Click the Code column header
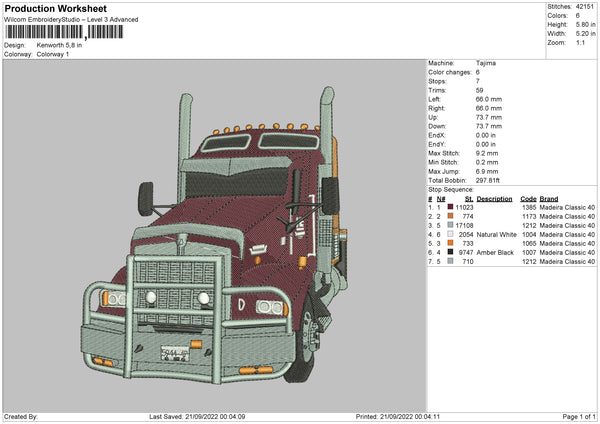This screenshot has width=600, height=424. coord(529,198)
